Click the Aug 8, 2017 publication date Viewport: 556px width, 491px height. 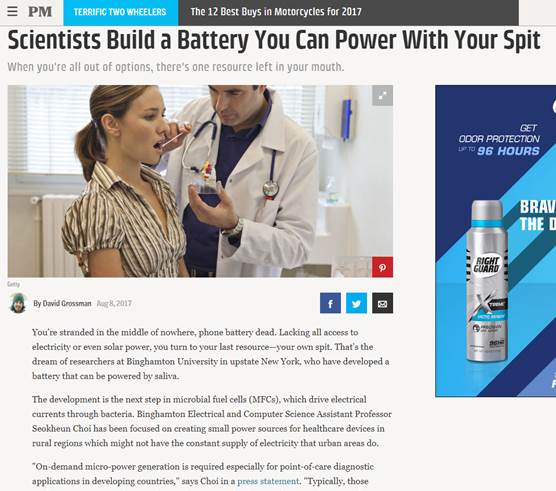(114, 303)
